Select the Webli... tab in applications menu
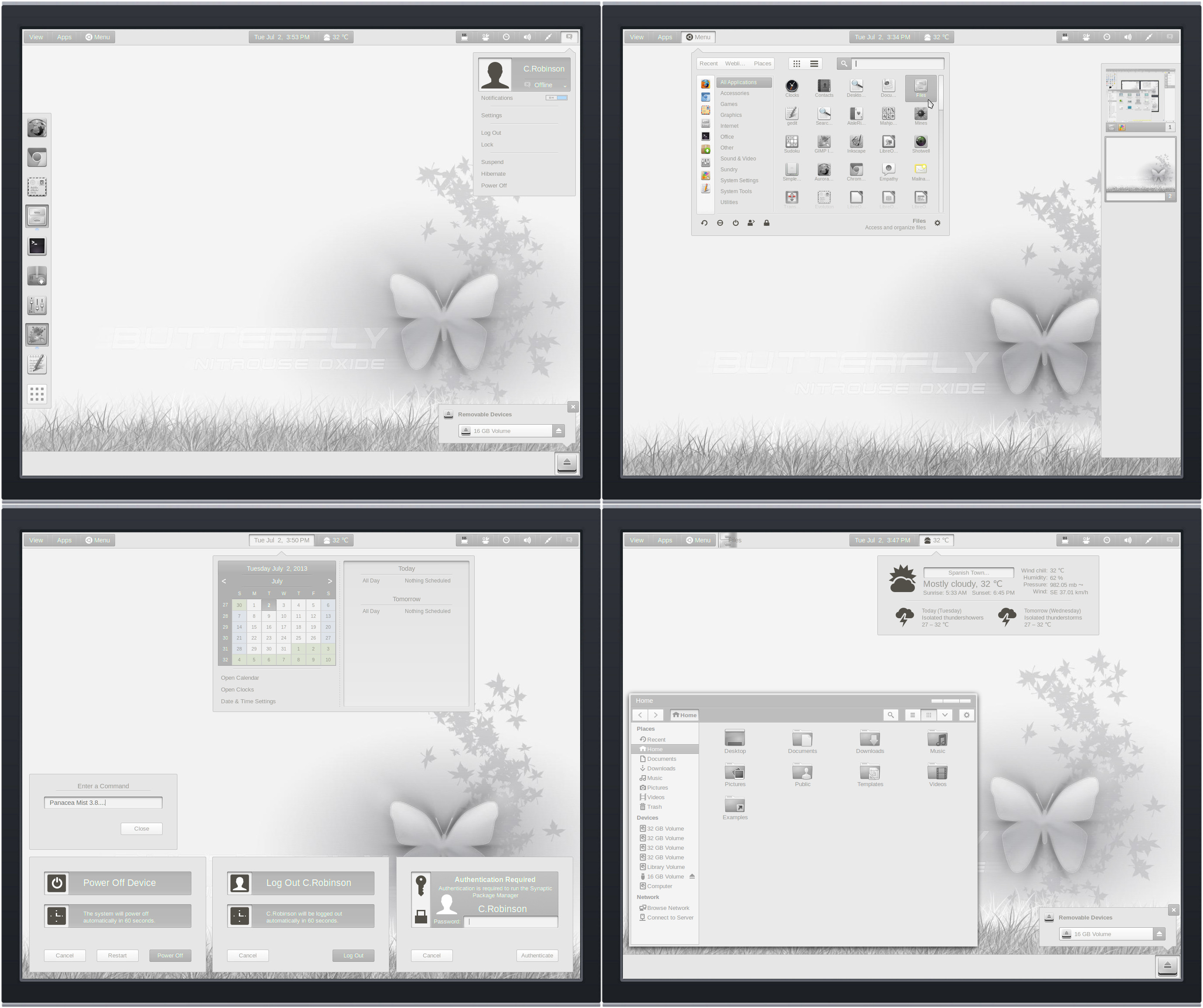The height and width of the screenshot is (1008, 1203). (735, 64)
